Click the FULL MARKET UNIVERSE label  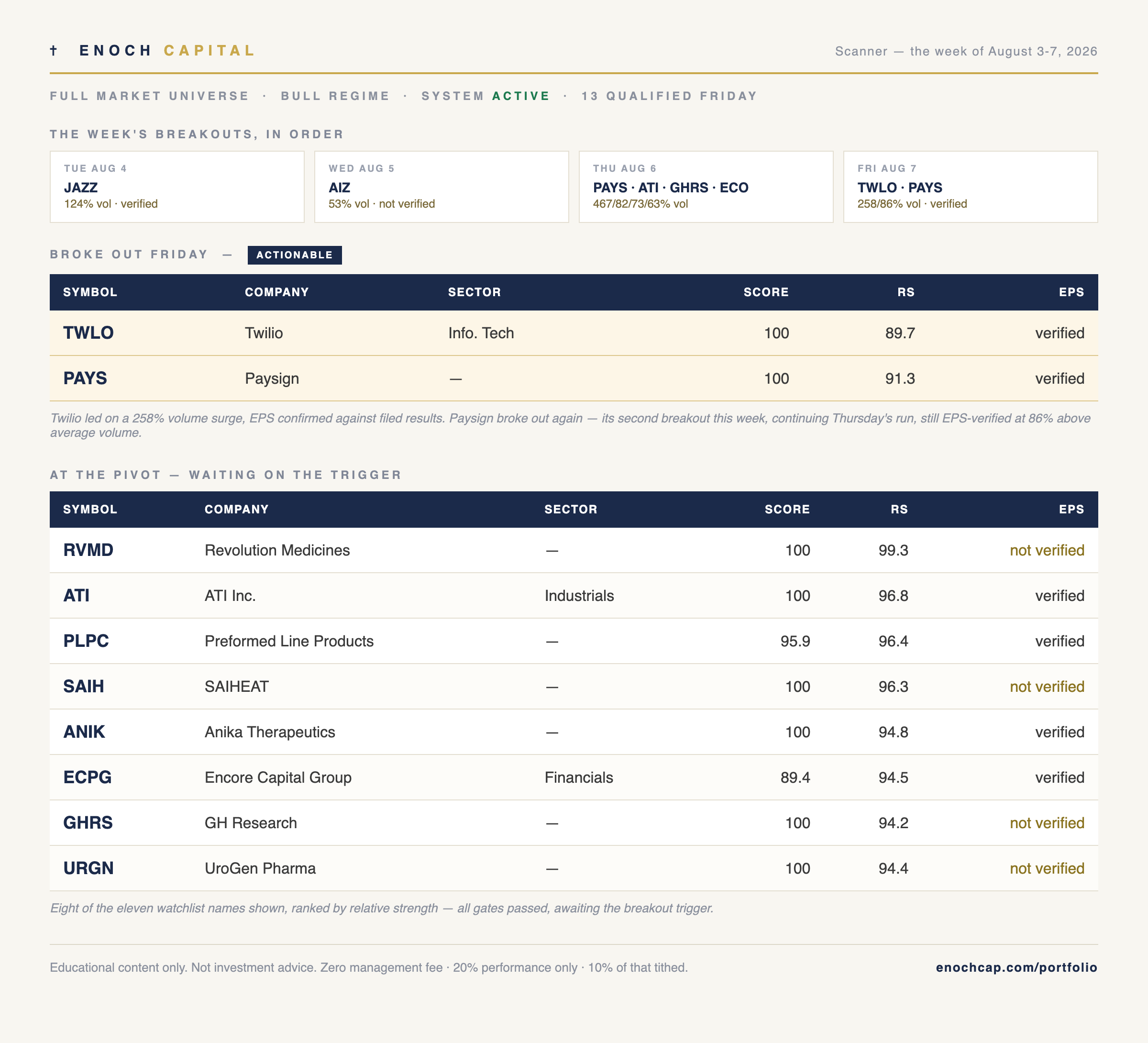pyautogui.click(x=149, y=96)
